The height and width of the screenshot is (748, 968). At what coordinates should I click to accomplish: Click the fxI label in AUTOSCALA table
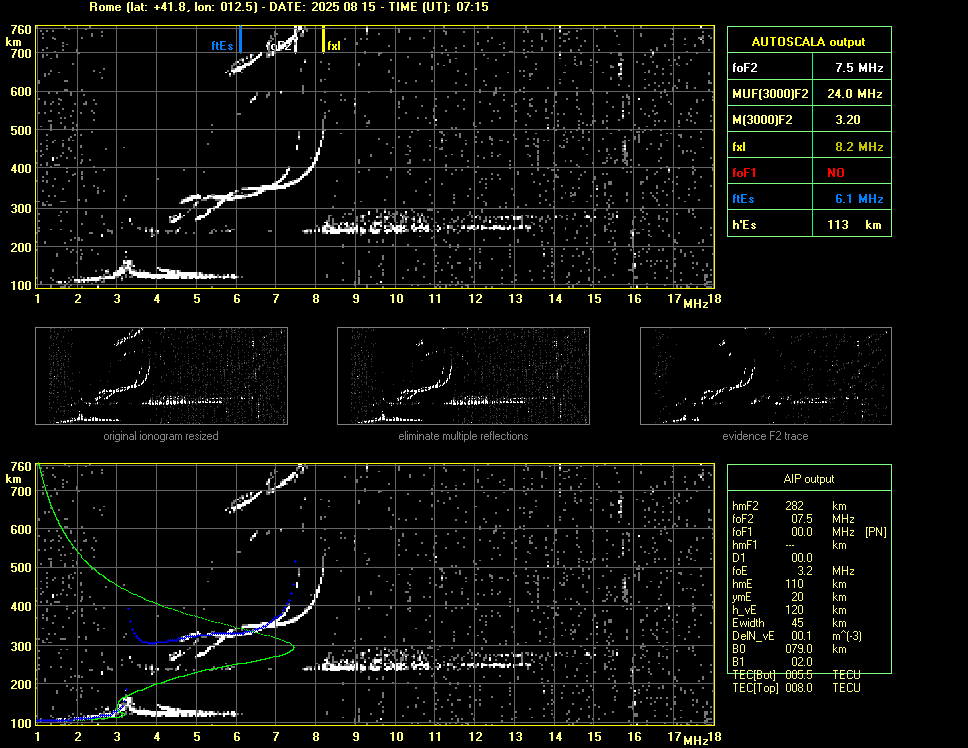click(739, 147)
